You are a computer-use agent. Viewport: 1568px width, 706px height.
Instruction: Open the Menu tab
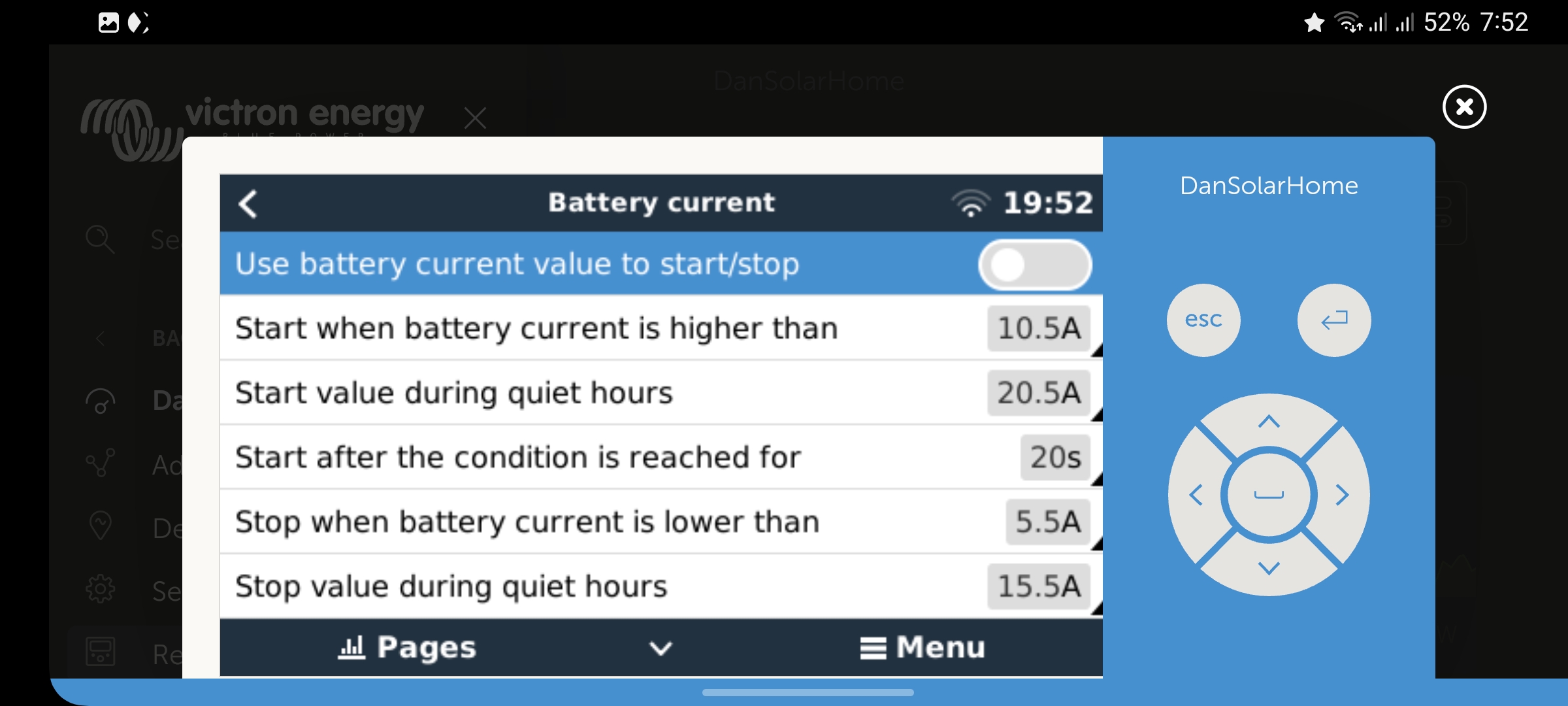click(x=922, y=648)
